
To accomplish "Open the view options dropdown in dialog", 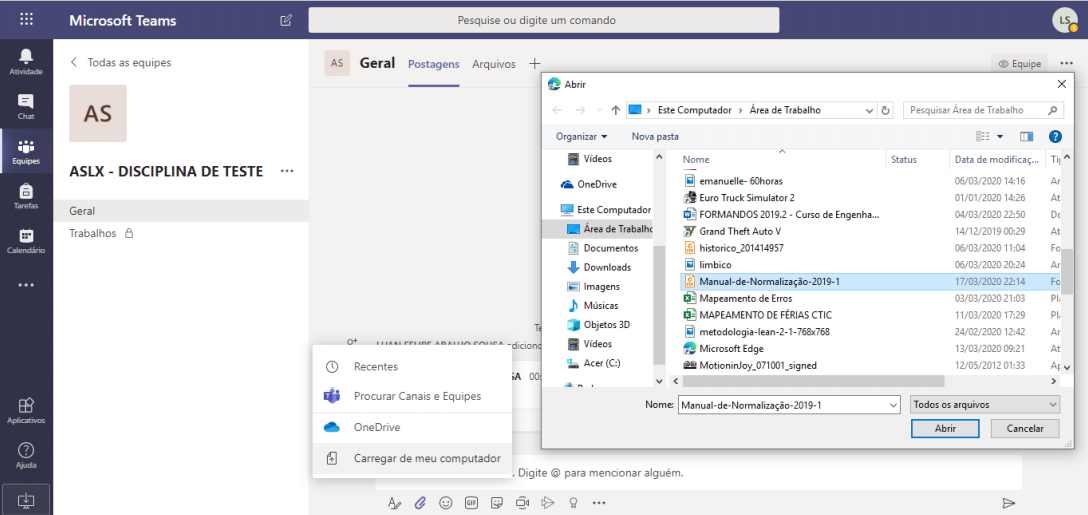I will tap(1000, 136).
